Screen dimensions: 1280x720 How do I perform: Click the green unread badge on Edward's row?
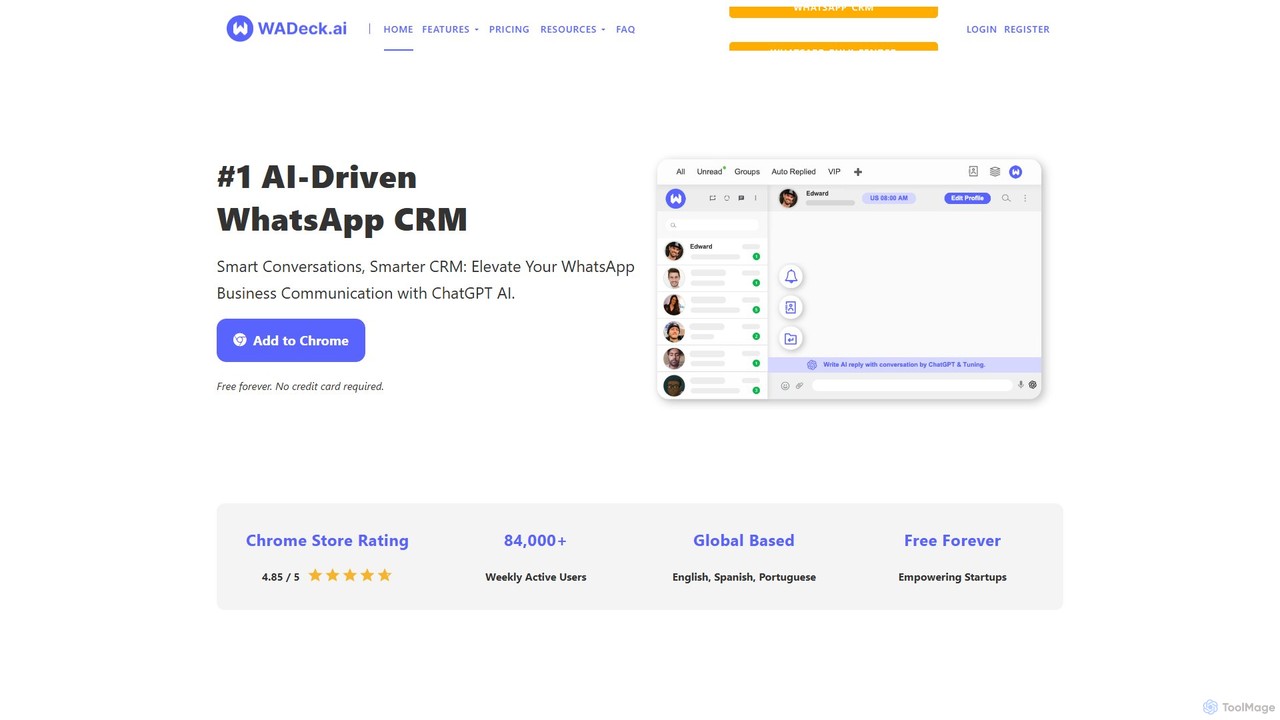756,257
